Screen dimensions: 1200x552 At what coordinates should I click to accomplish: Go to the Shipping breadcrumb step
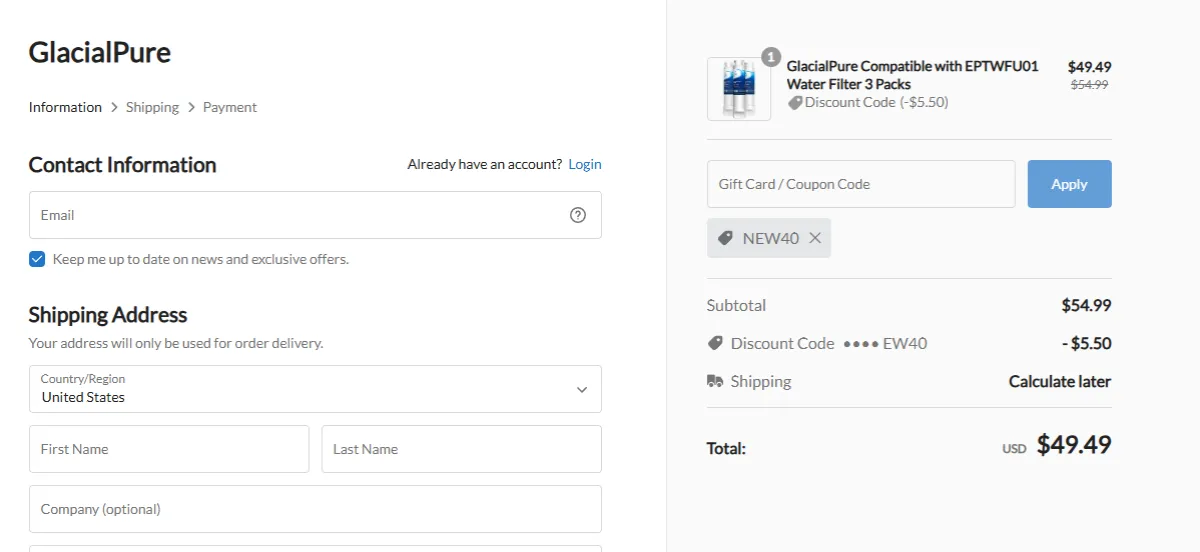152,107
